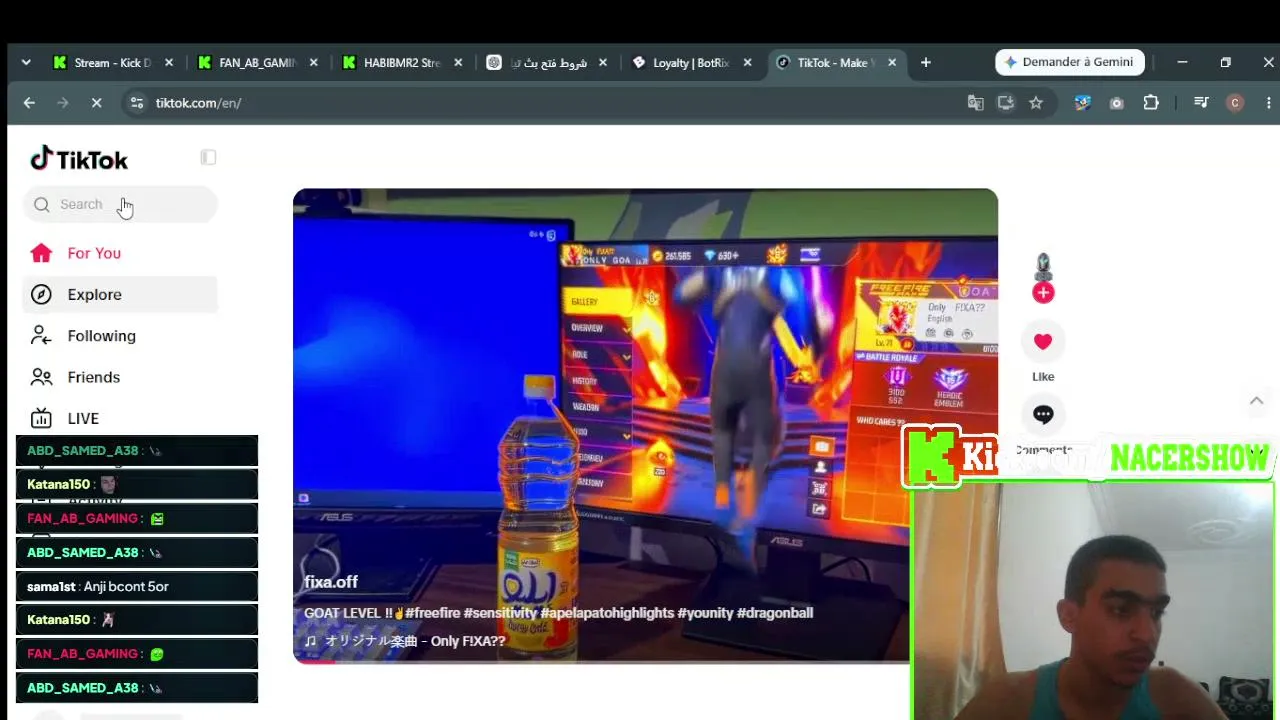Switch to the Arabic-titled شروط فتح بث tab
1280x720 pixels.
(547, 62)
